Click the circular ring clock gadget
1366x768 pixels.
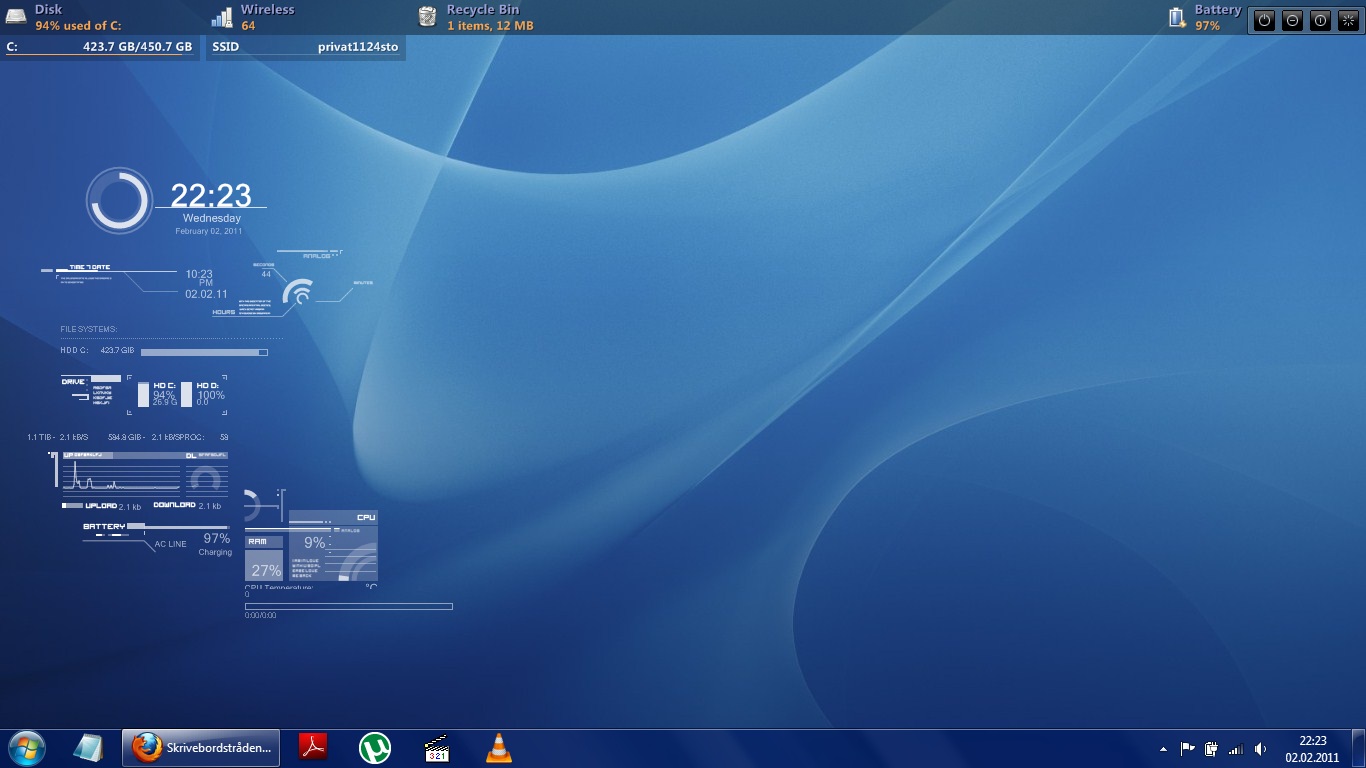tap(119, 200)
